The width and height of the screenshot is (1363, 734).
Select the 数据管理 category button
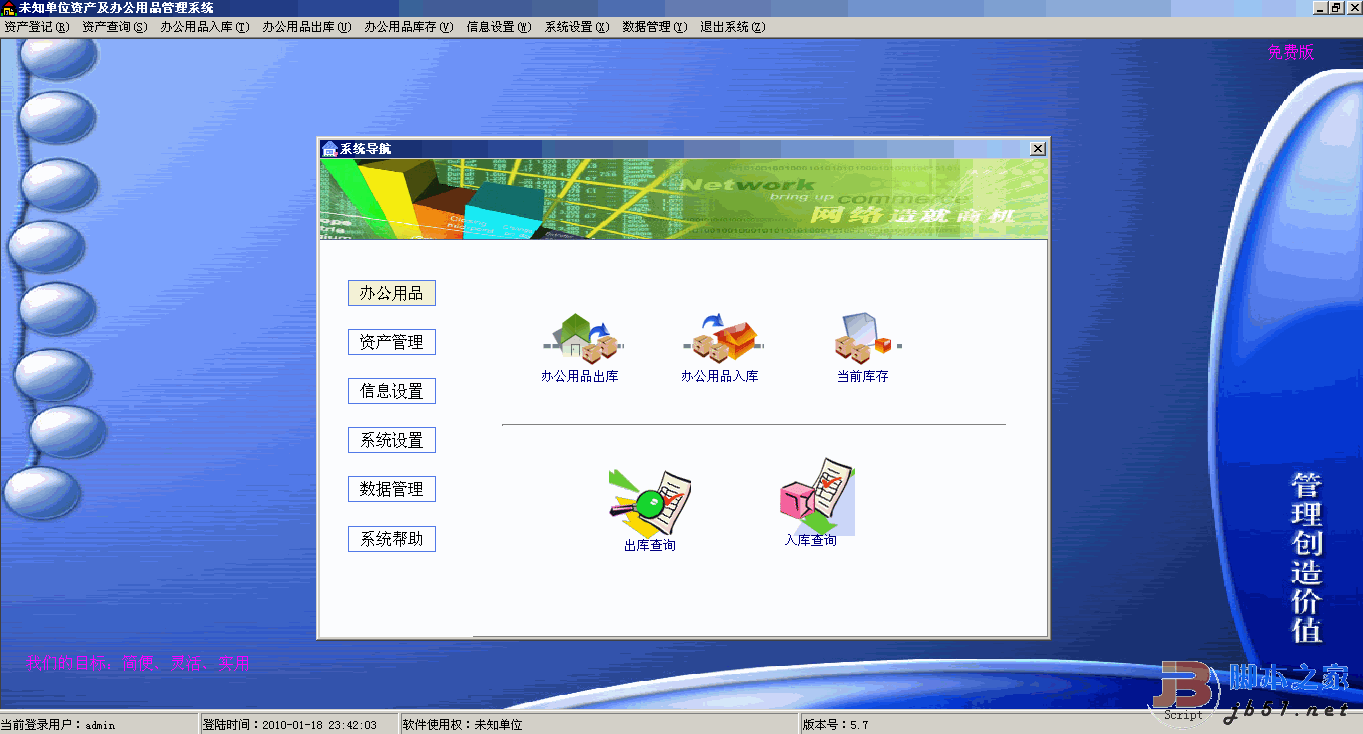click(392, 489)
